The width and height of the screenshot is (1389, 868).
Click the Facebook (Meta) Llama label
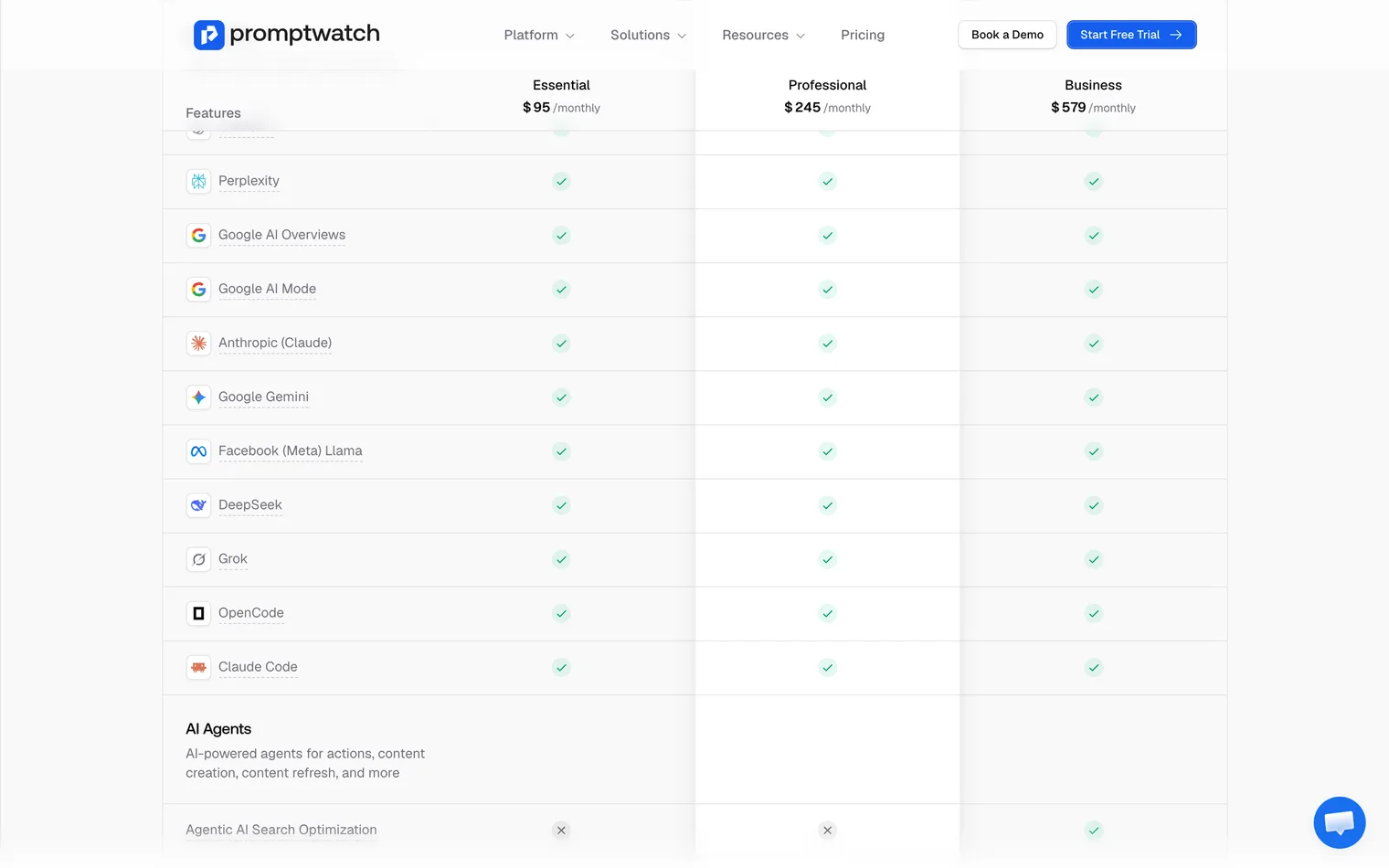290,450
